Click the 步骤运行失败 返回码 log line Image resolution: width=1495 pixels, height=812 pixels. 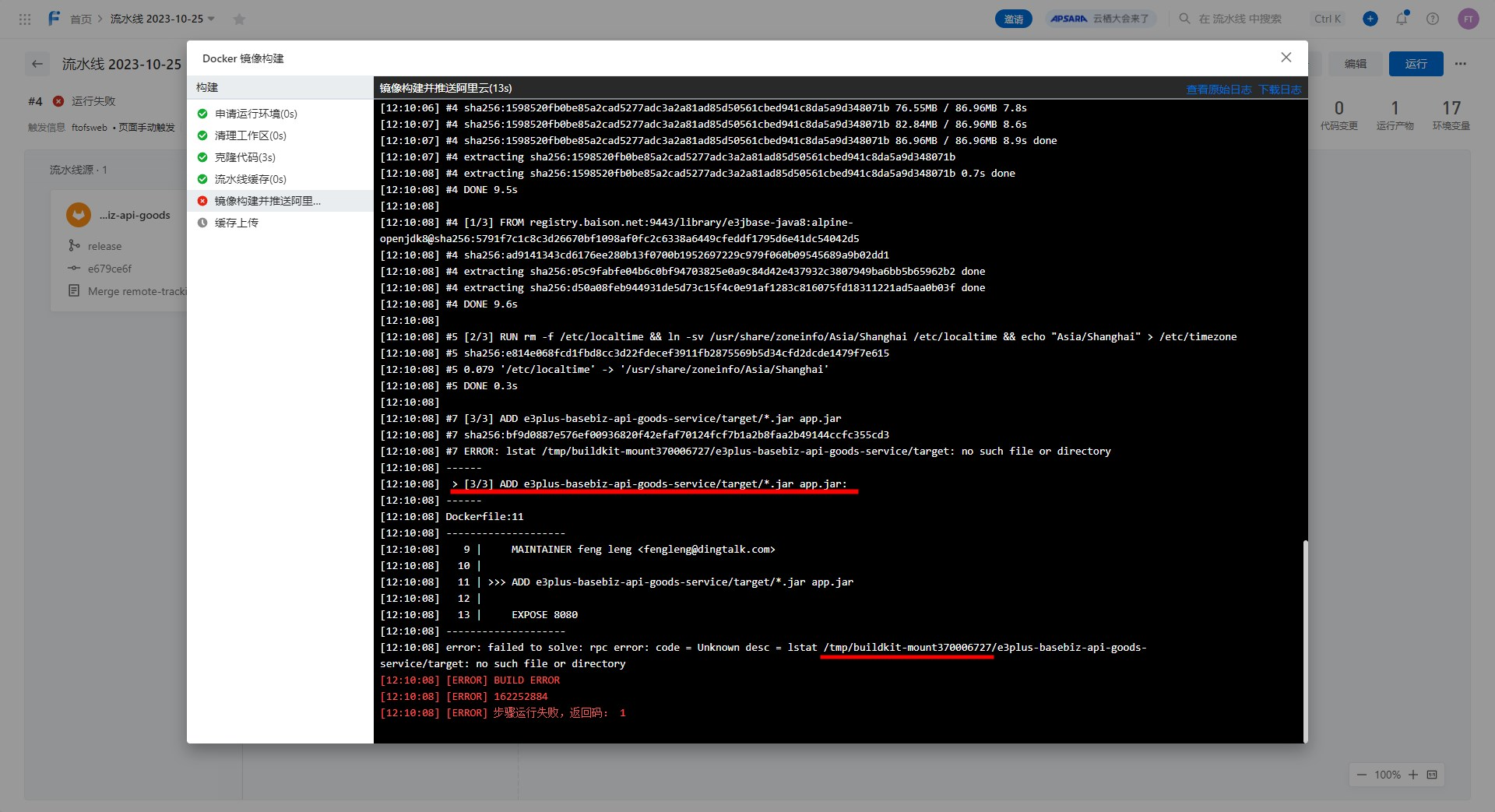[x=503, y=713]
